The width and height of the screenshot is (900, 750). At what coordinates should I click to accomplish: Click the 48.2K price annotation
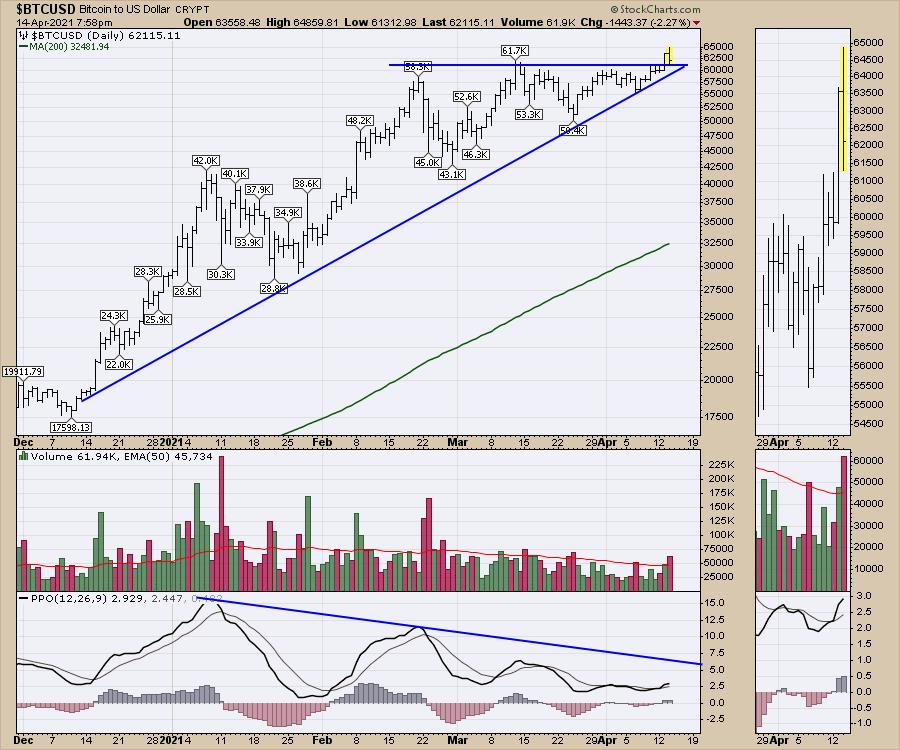[359, 121]
